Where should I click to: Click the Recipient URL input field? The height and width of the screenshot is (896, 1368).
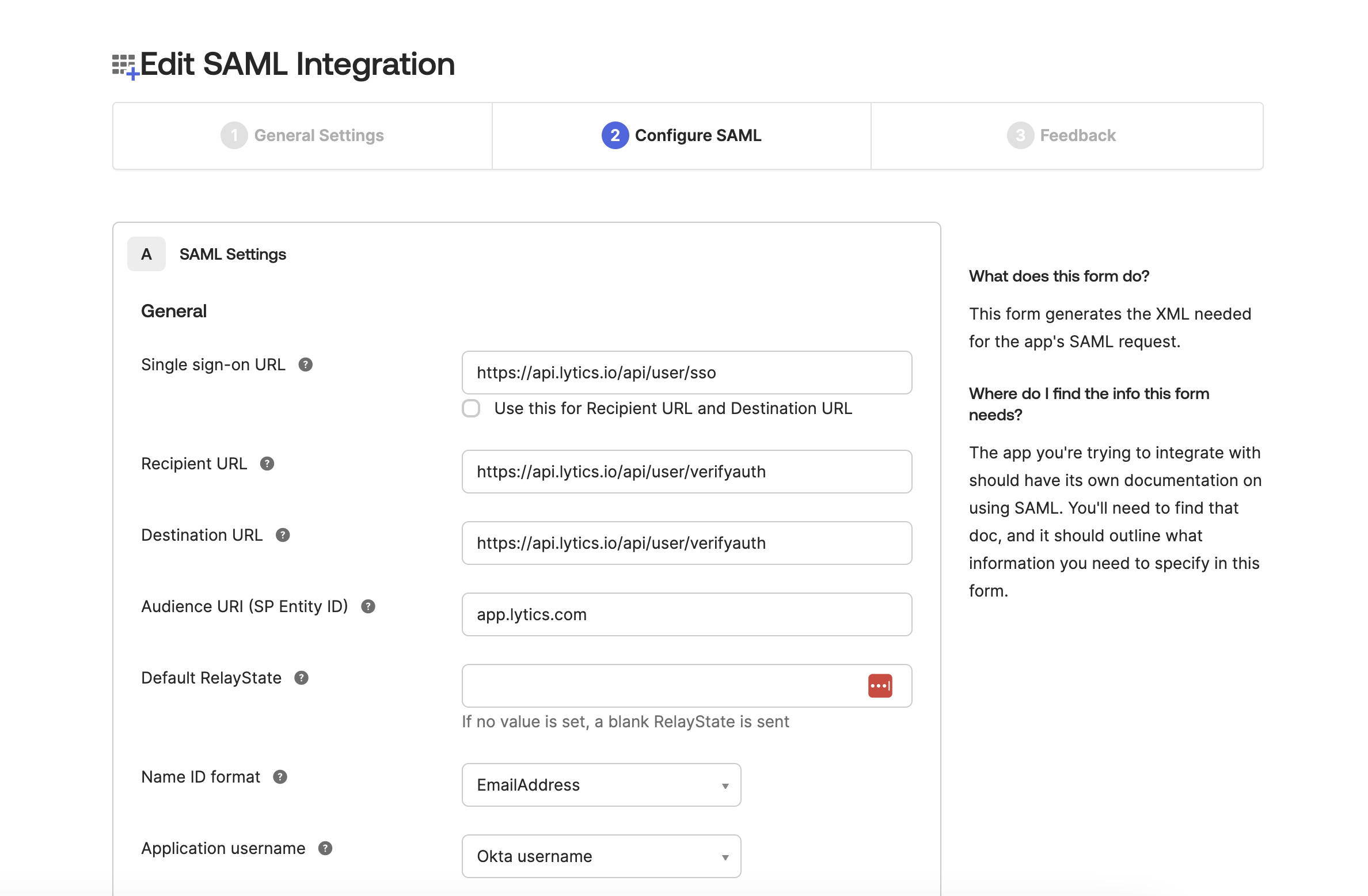click(687, 472)
